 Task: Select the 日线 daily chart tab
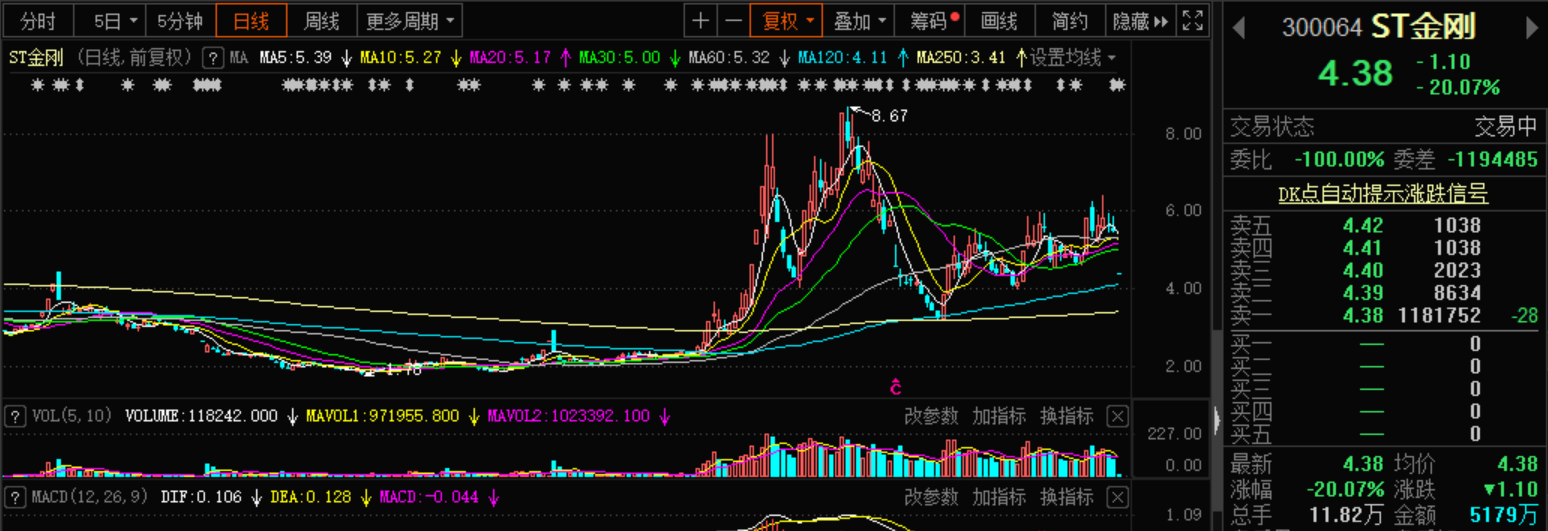pos(251,21)
